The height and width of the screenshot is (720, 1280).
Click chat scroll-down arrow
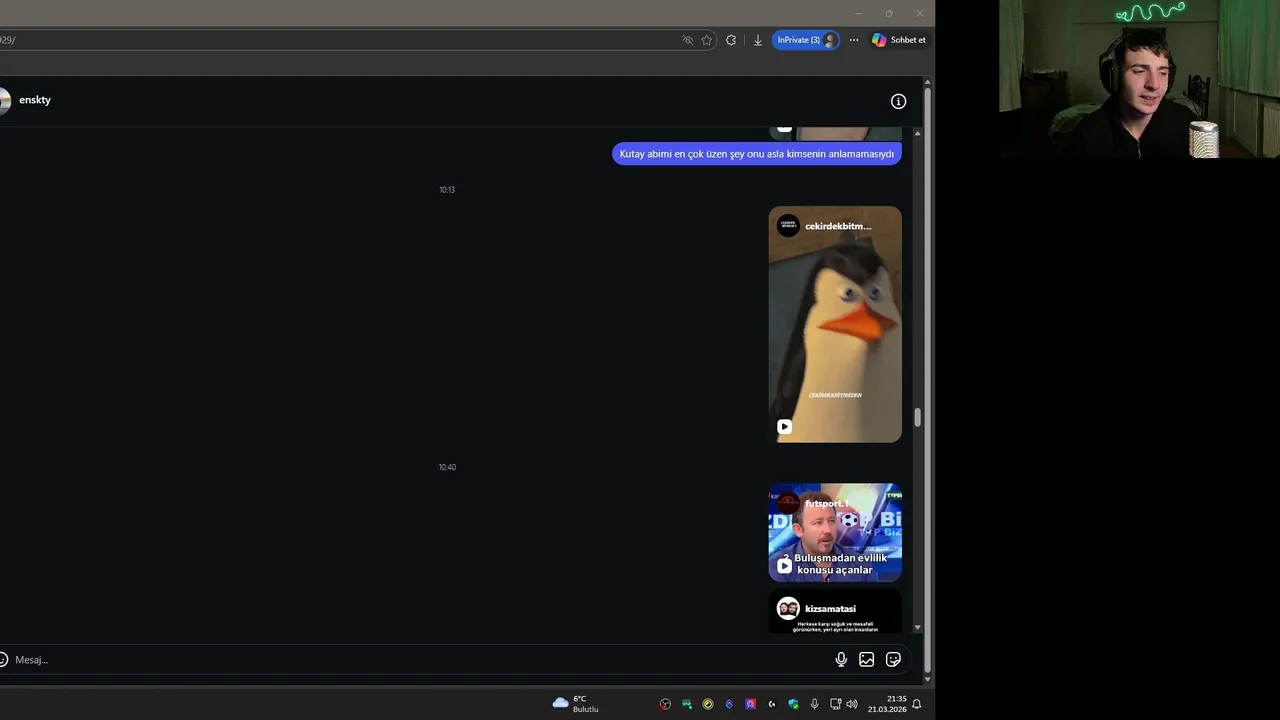917,628
